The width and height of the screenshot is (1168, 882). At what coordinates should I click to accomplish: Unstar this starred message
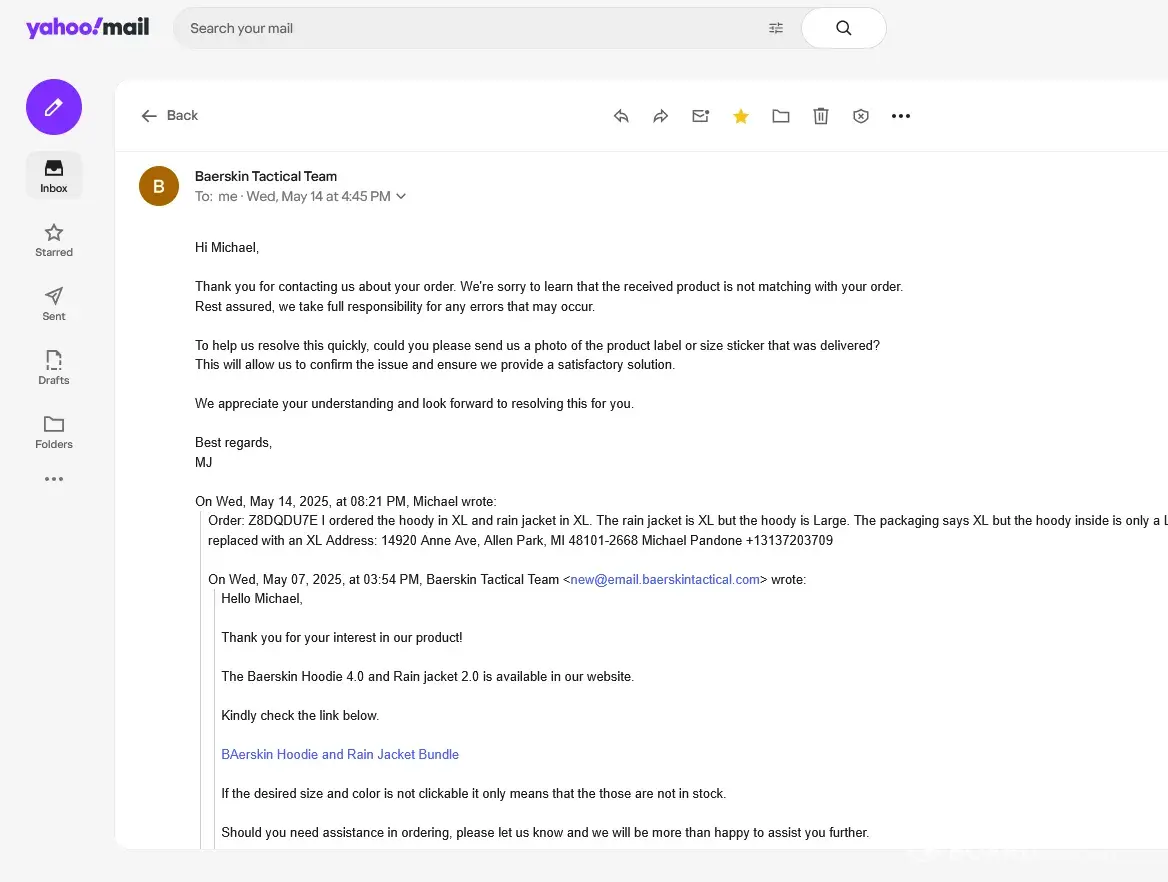click(741, 116)
